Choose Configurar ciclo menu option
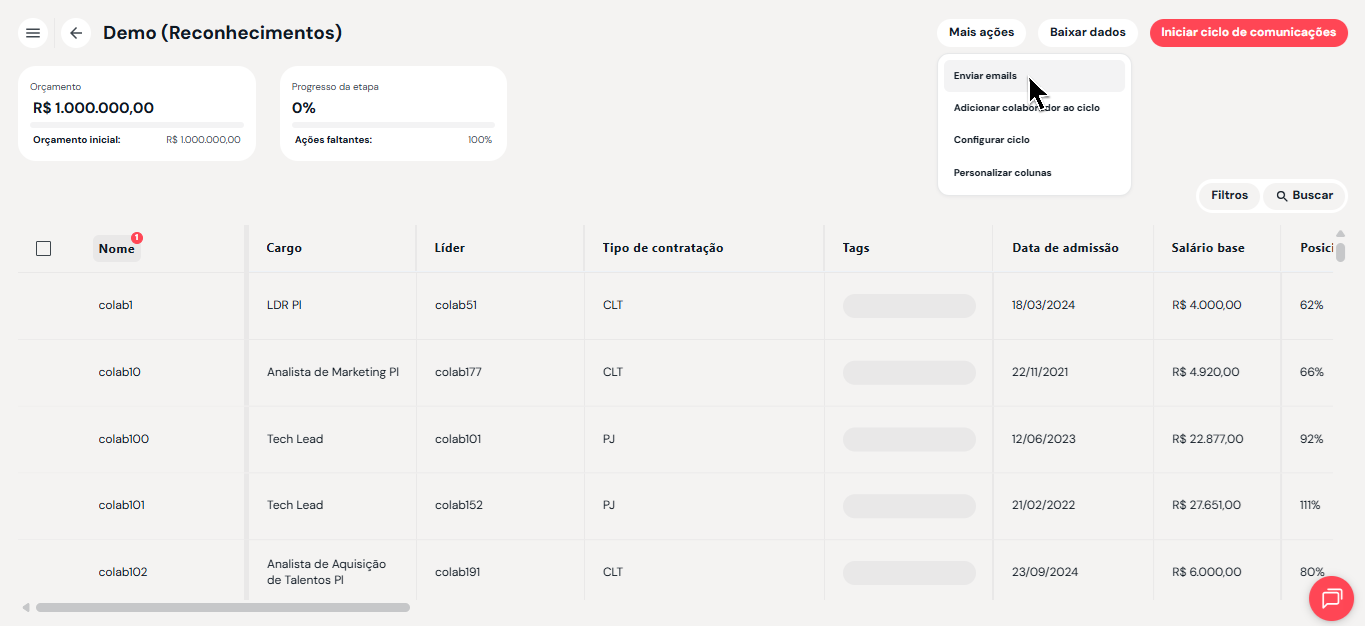Image resolution: width=1365 pixels, height=626 pixels. (991, 140)
